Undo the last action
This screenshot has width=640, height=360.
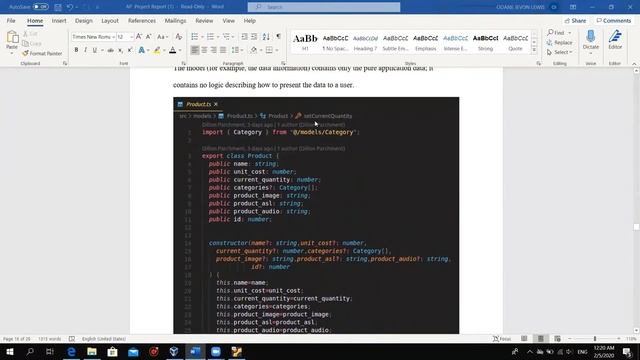tap(70, 7)
